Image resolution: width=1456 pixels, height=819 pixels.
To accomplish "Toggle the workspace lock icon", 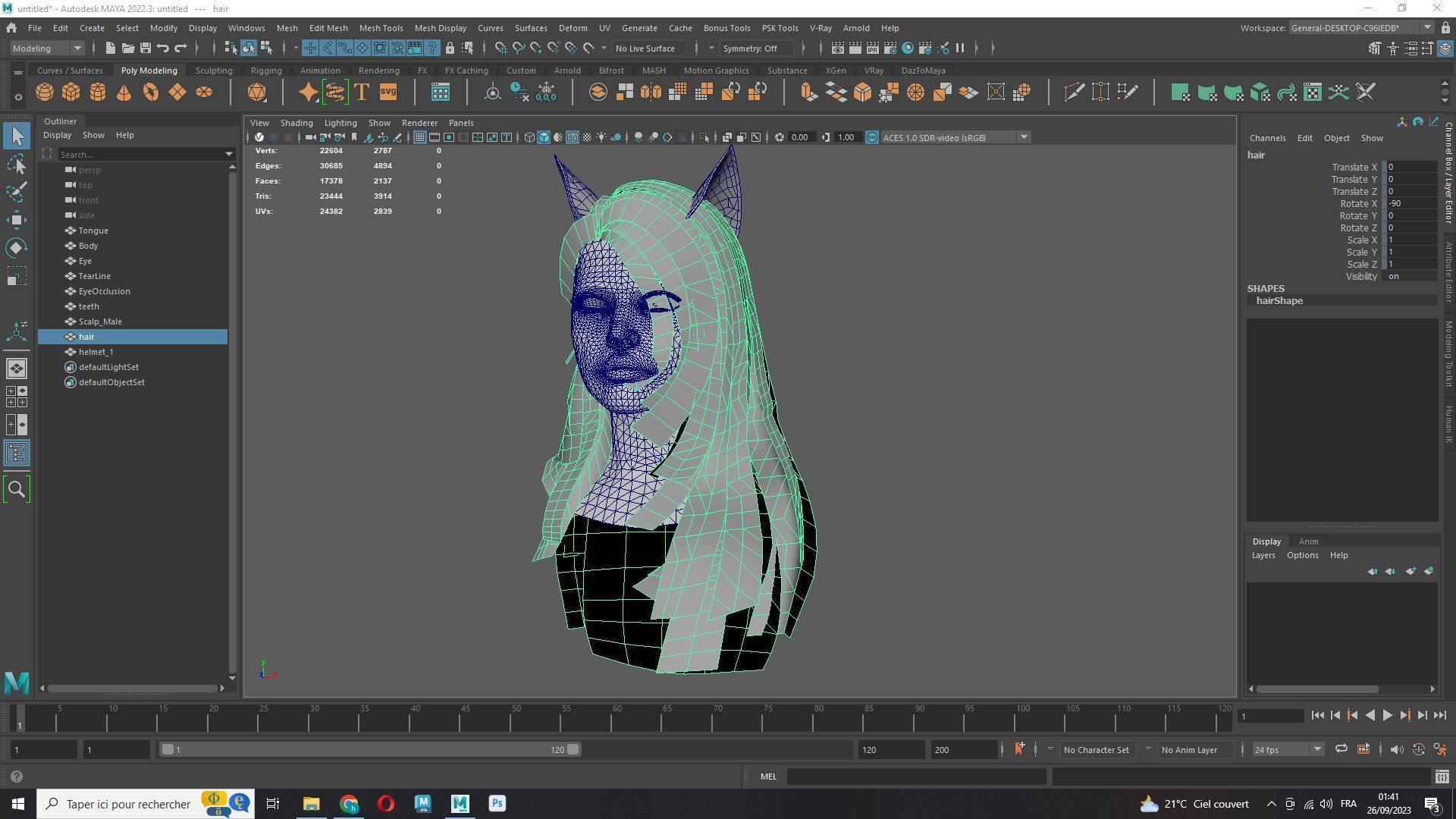I will tap(1445, 28).
